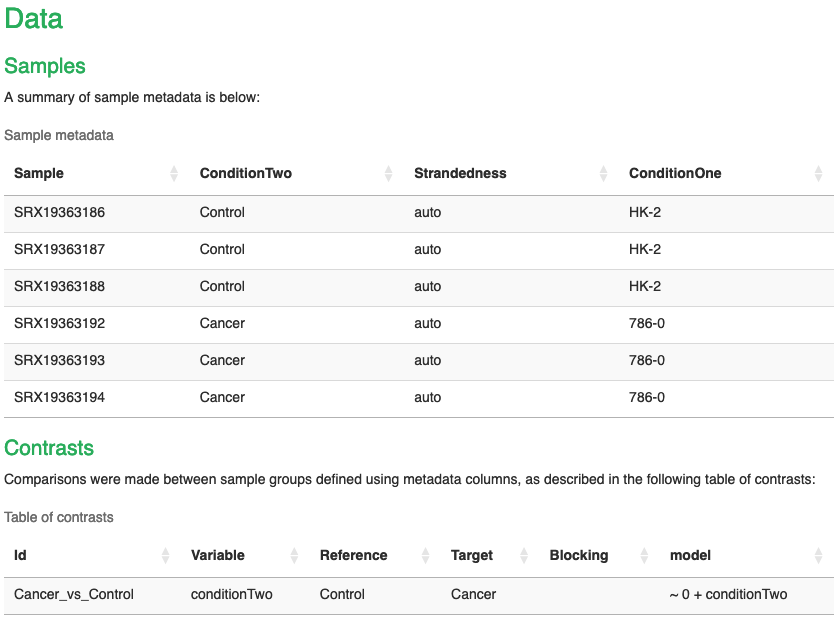Sort contrasts by Variable sort arrows

pyautogui.click(x=294, y=556)
